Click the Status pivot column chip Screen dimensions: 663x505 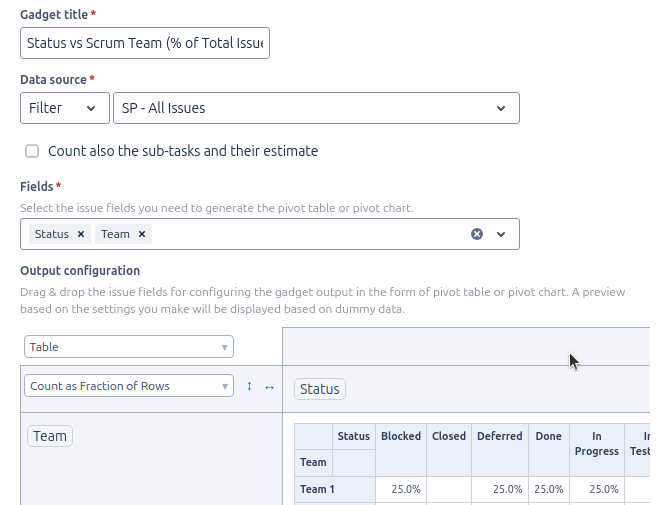pos(320,389)
